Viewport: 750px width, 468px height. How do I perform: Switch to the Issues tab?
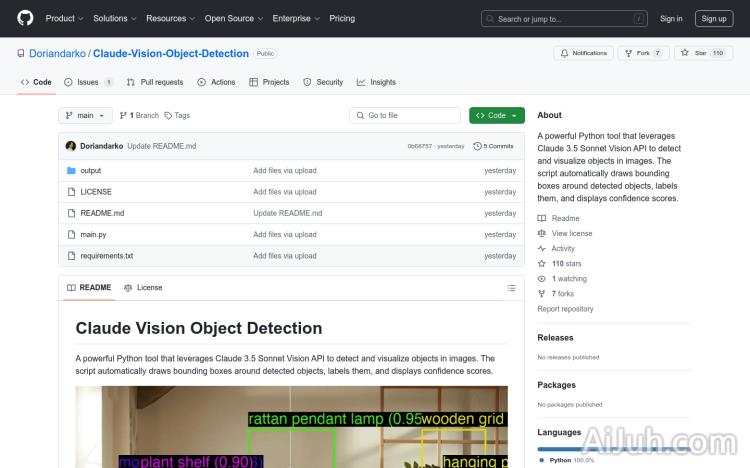click(88, 82)
